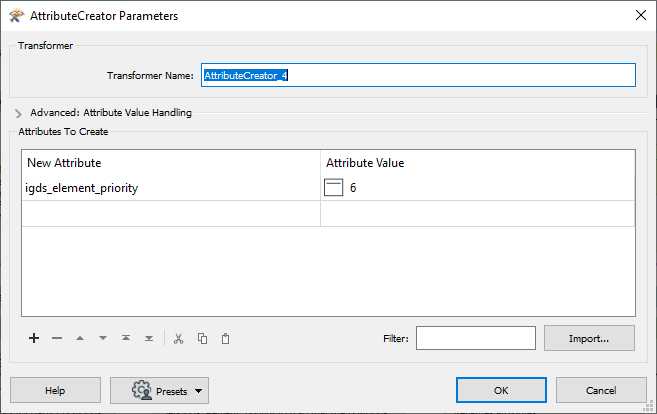Select the igds_element_priority attribute cell

(x=171, y=188)
